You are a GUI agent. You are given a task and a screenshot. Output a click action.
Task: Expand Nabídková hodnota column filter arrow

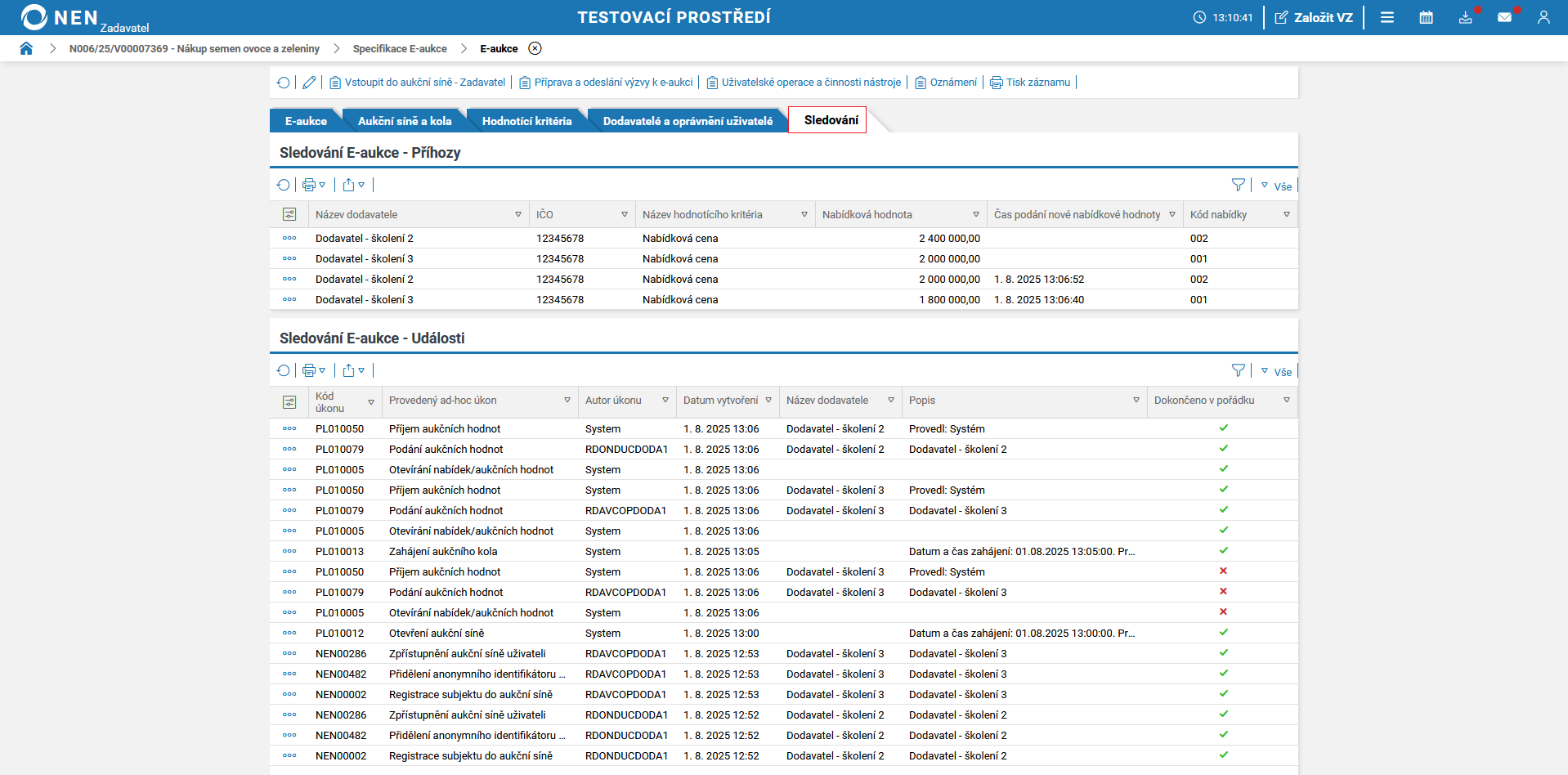pyautogui.click(x=975, y=214)
